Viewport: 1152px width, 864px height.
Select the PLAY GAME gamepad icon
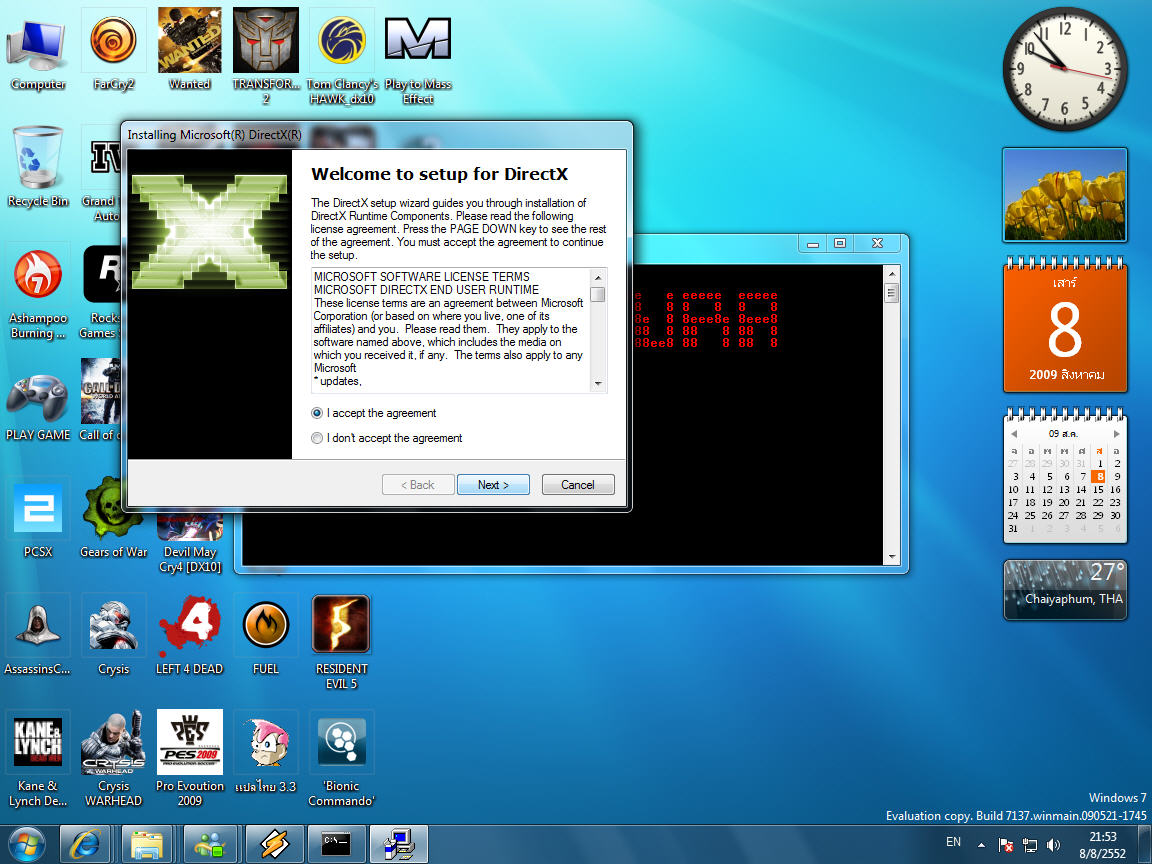pos(37,407)
